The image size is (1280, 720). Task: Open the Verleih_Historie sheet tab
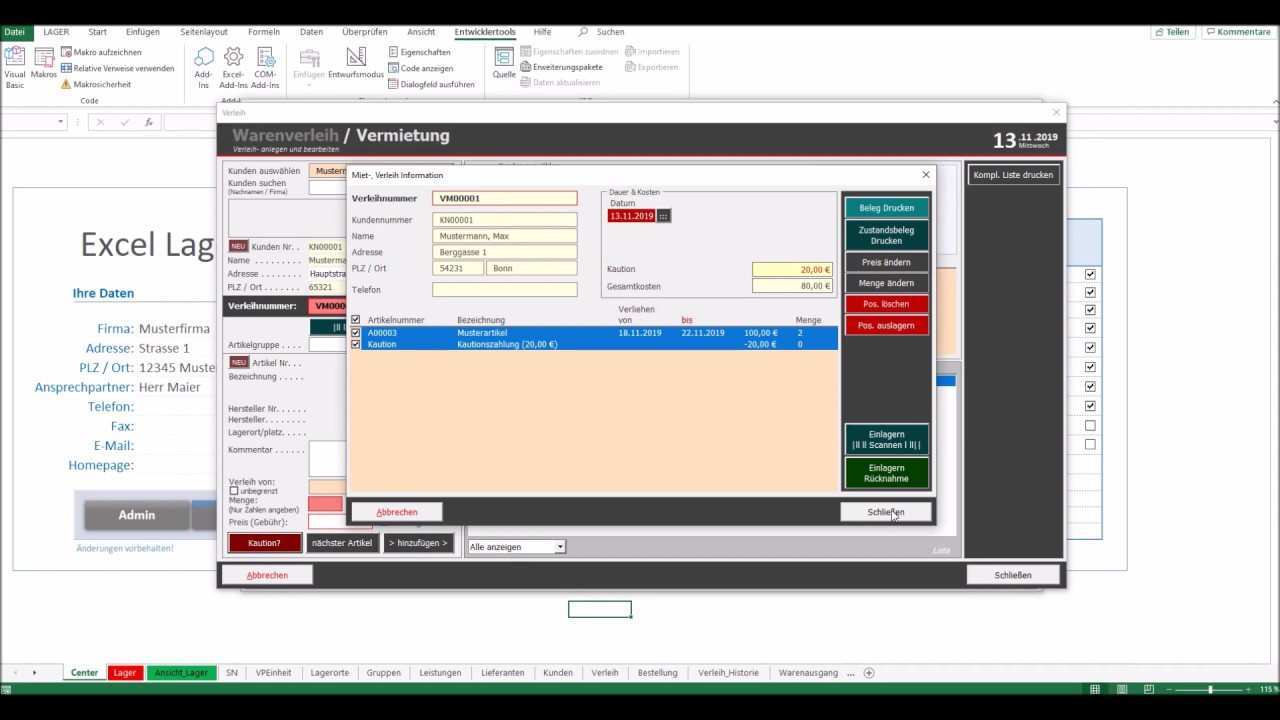tap(728, 673)
